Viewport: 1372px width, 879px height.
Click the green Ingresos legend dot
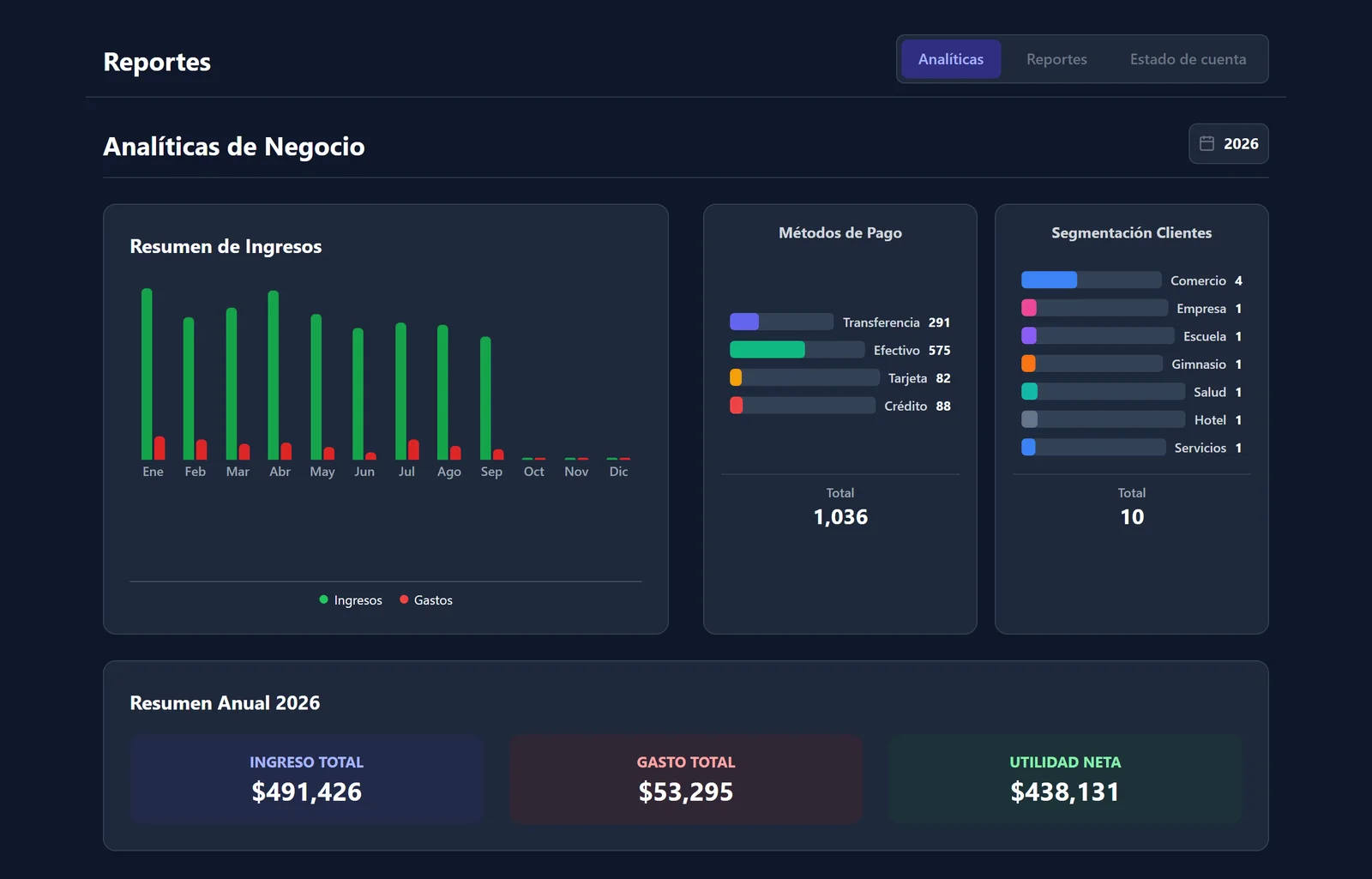[x=323, y=599]
